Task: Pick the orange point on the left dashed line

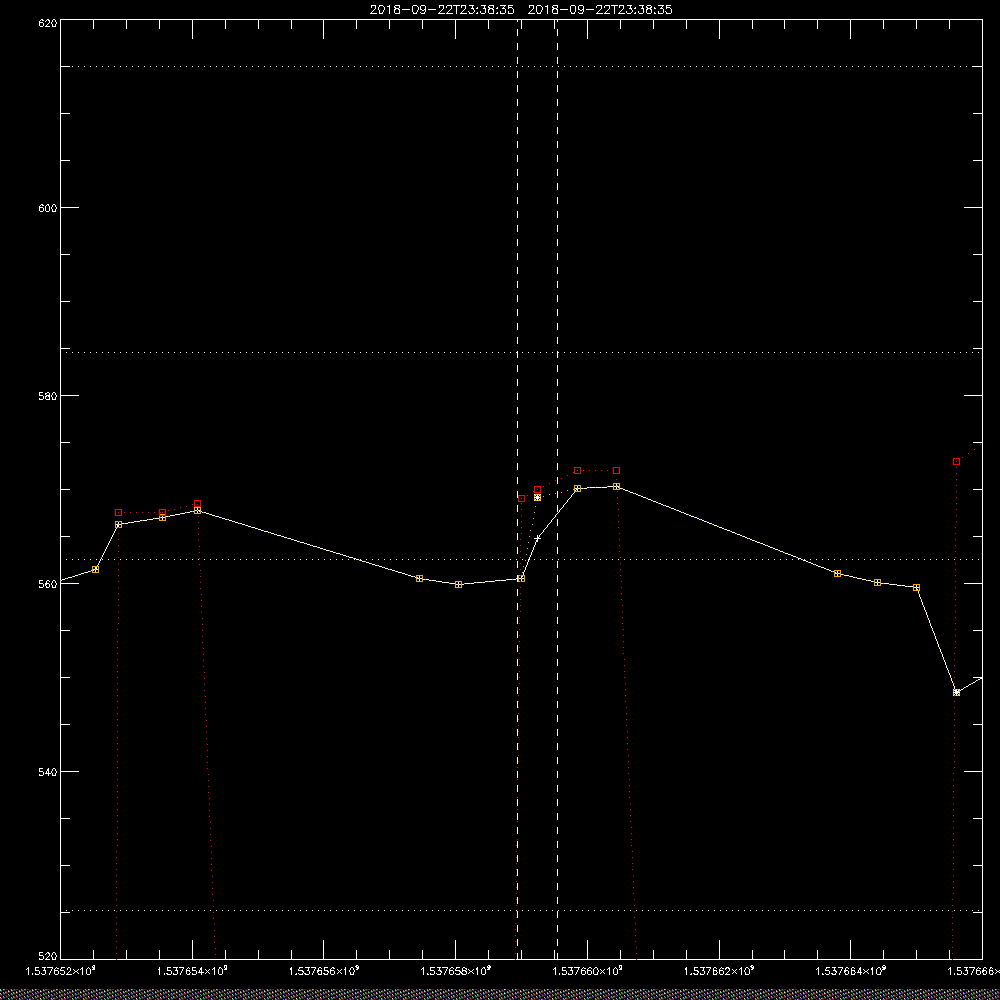Action: click(521, 578)
